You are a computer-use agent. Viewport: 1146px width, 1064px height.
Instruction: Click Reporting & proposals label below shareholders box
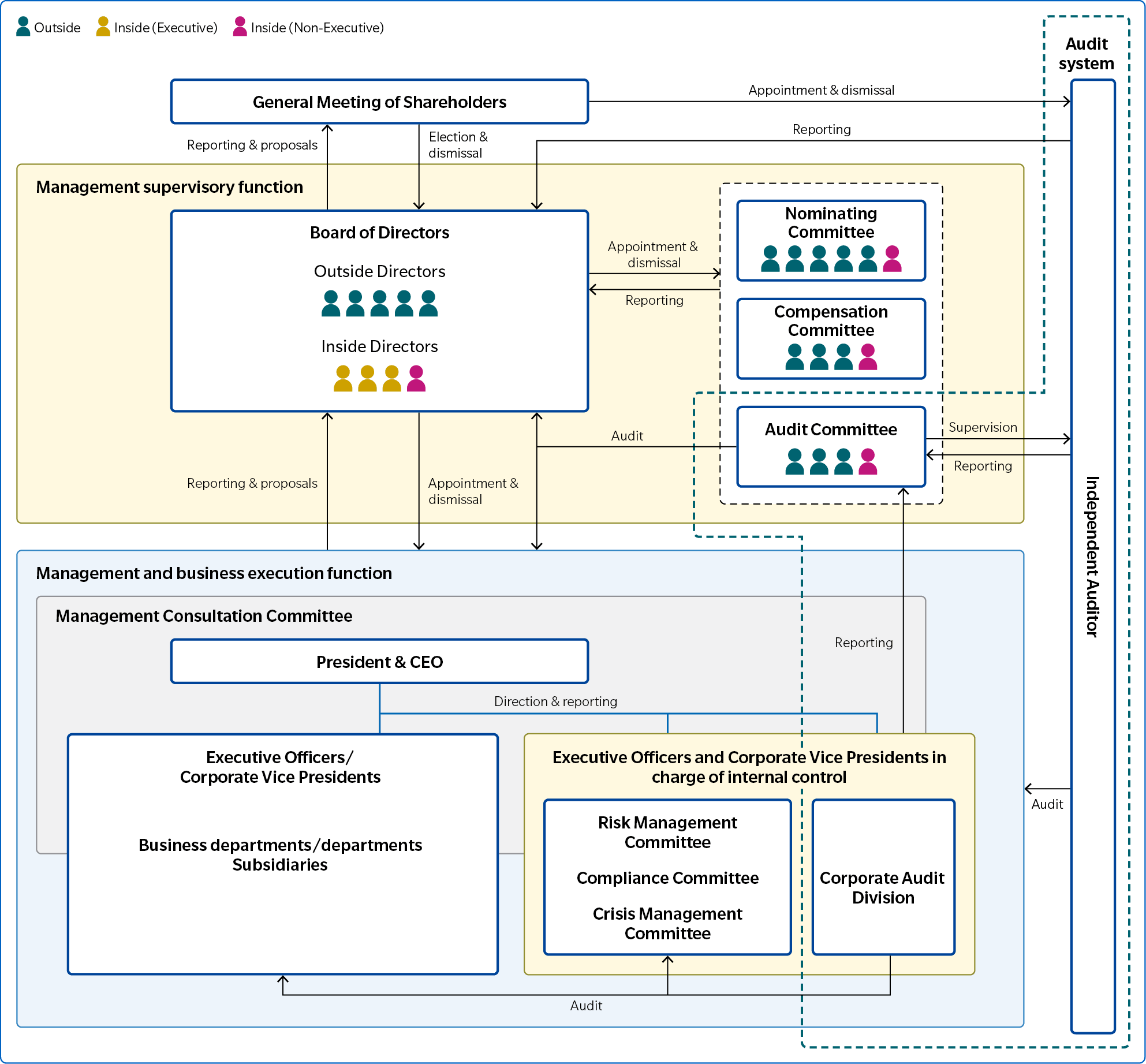252,145
